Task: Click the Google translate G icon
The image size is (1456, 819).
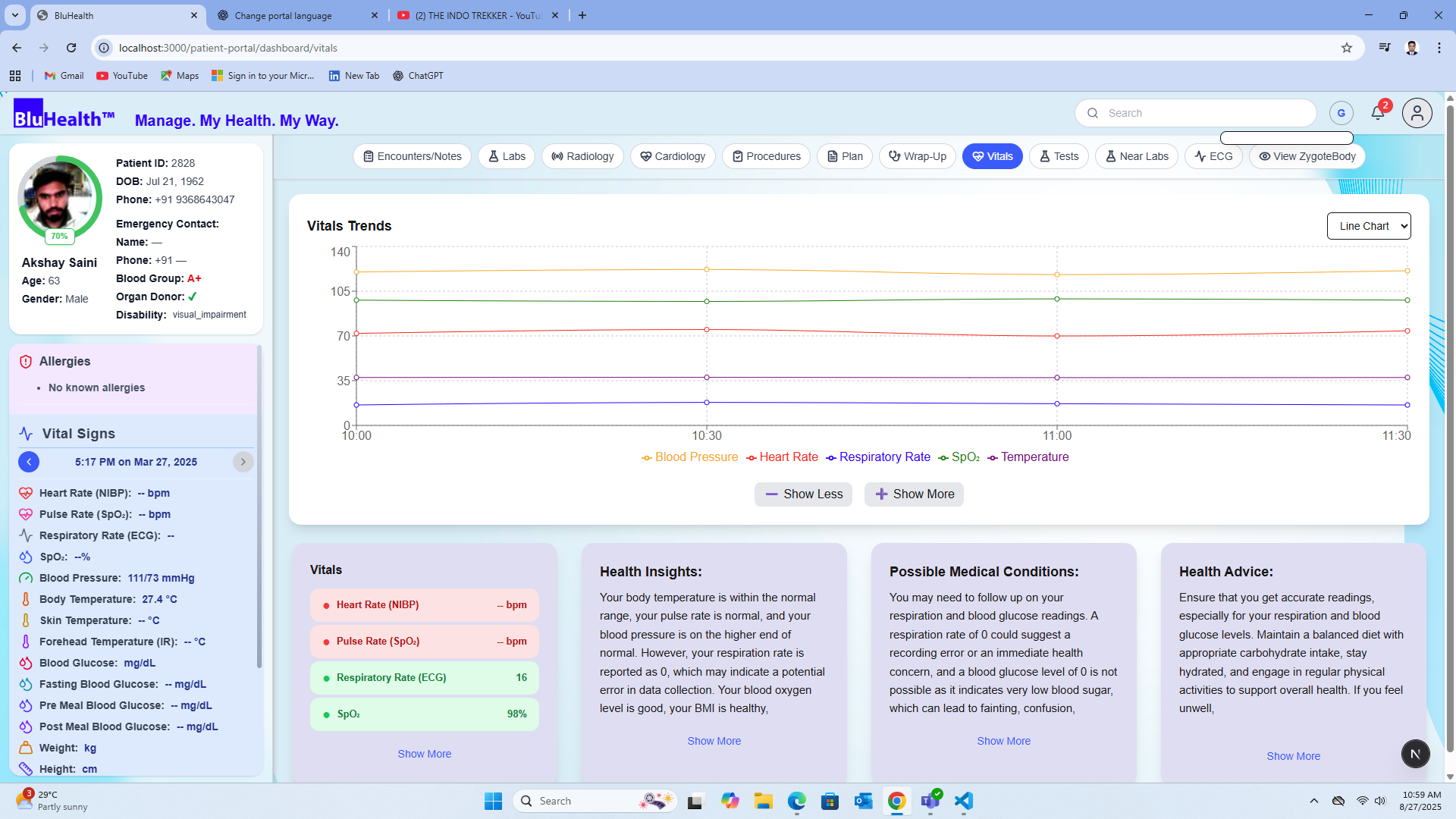Action: 1341,114
